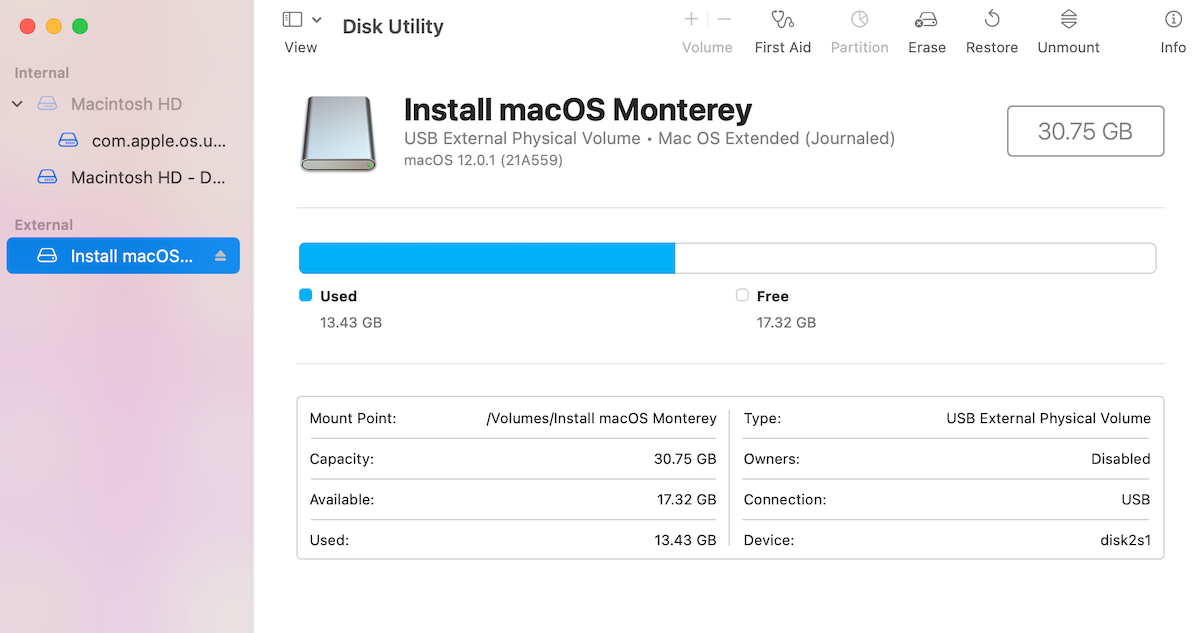Select com.apple.os.u... snapshot in sidebar
The height and width of the screenshot is (633, 1200).
click(159, 141)
